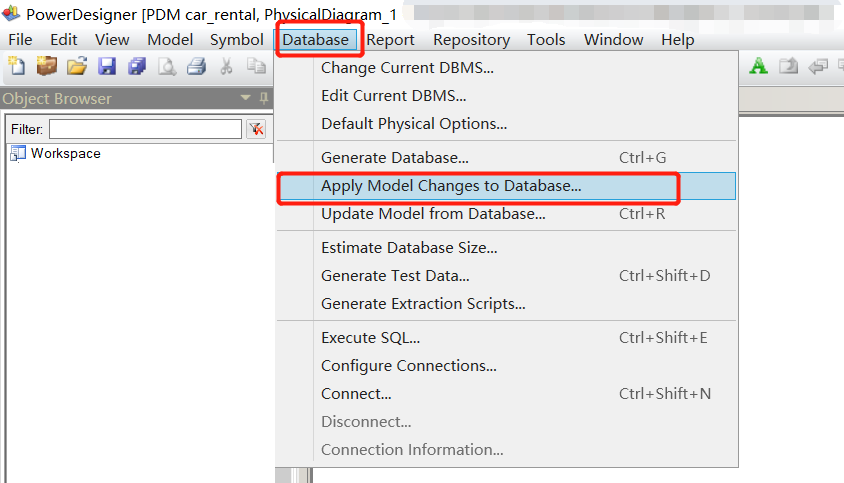Viewport: 844px width, 483px height.
Task: Click the Print toolbar icon
Action: coord(197,67)
